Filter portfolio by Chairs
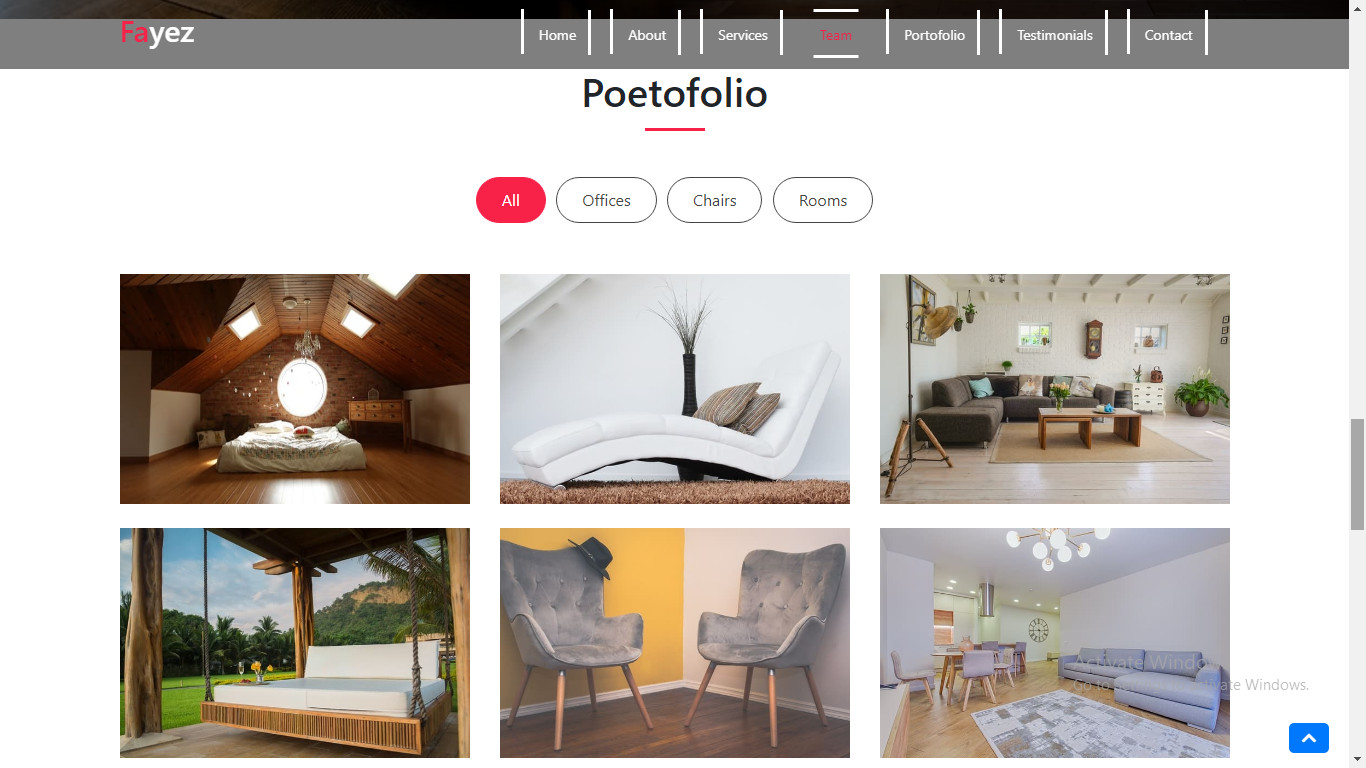Image resolution: width=1366 pixels, height=768 pixels. pos(714,200)
